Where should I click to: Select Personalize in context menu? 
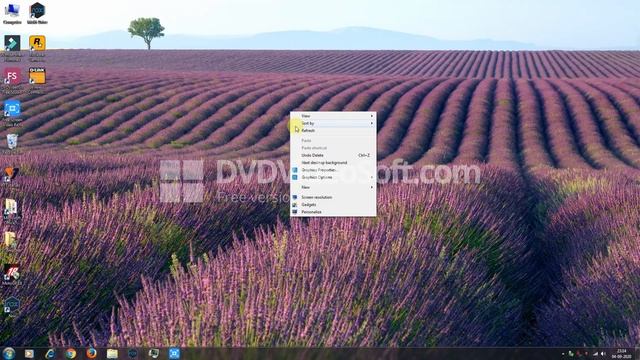point(333,212)
